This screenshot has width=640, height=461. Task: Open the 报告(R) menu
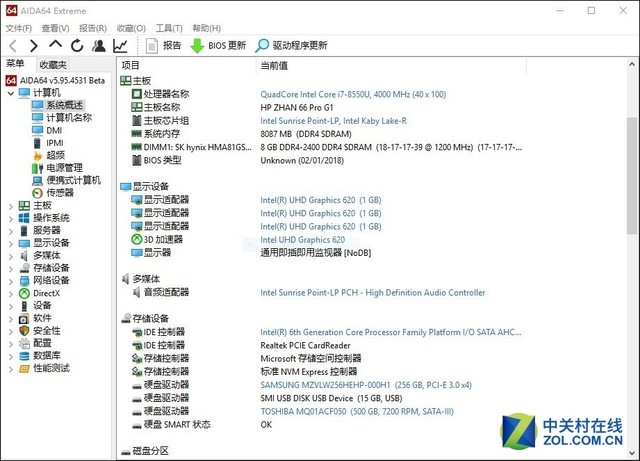pos(92,28)
